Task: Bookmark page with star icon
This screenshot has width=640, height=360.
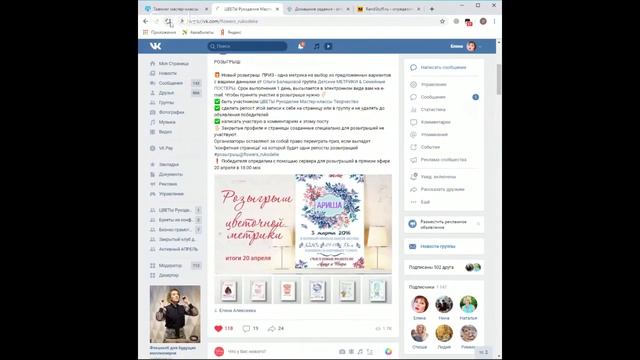Action: click(x=442, y=21)
